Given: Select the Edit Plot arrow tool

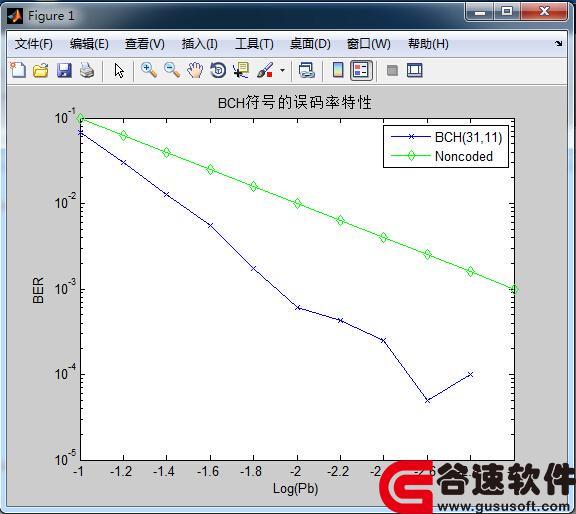Looking at the screenshot, I should point(119,71).
